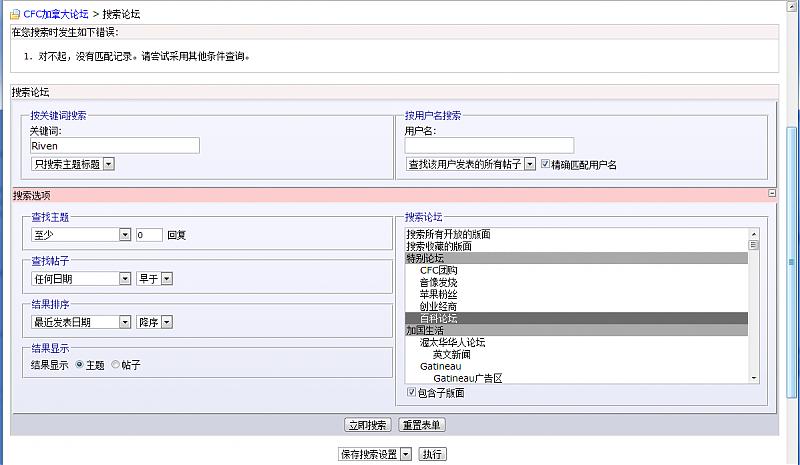The image size is (800, 465).
Task: Open the 降序 sort order dropdown
Action: coord(155,322)
